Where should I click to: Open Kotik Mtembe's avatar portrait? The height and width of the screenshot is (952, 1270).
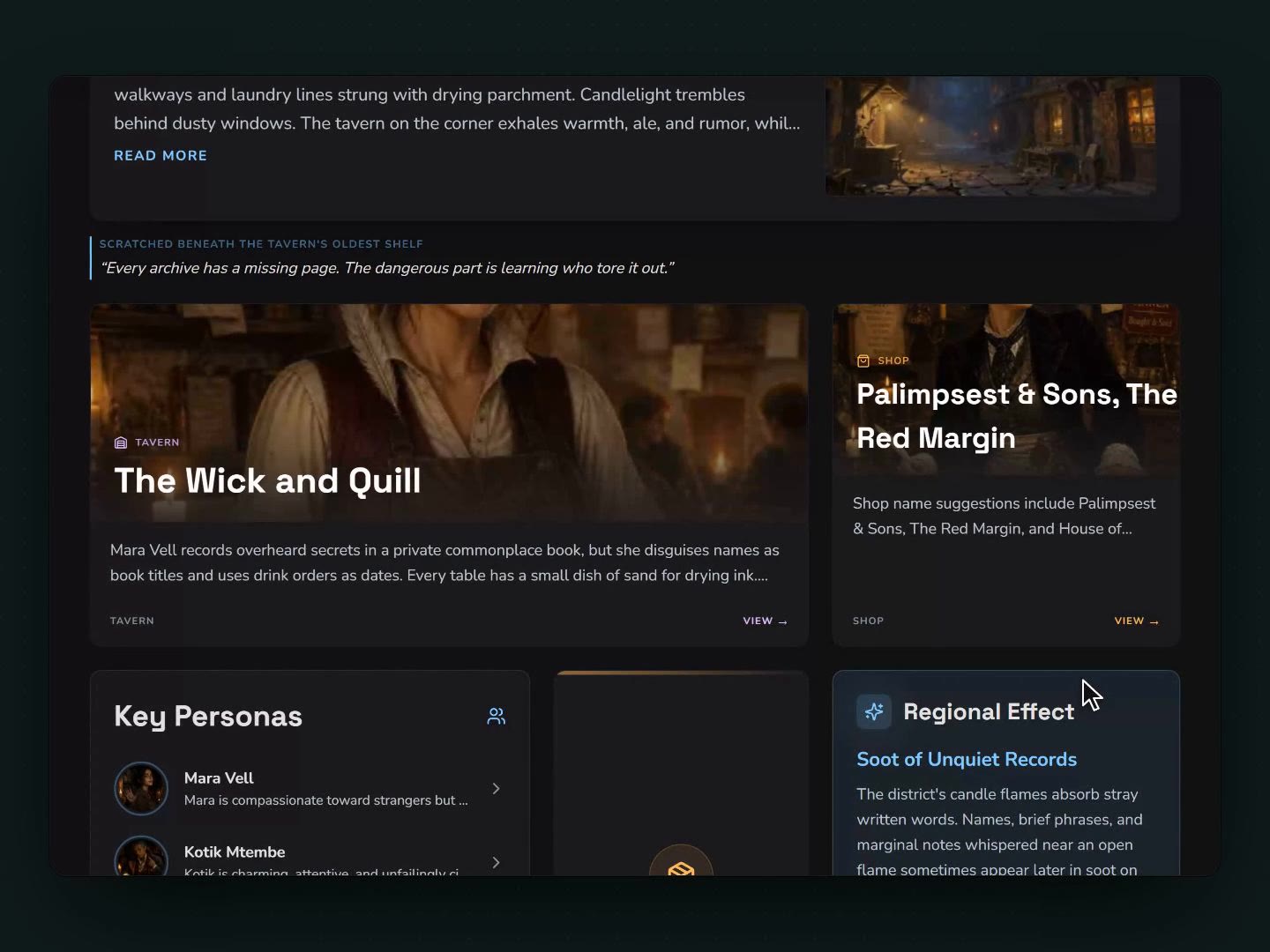click(x=141, y=856)
